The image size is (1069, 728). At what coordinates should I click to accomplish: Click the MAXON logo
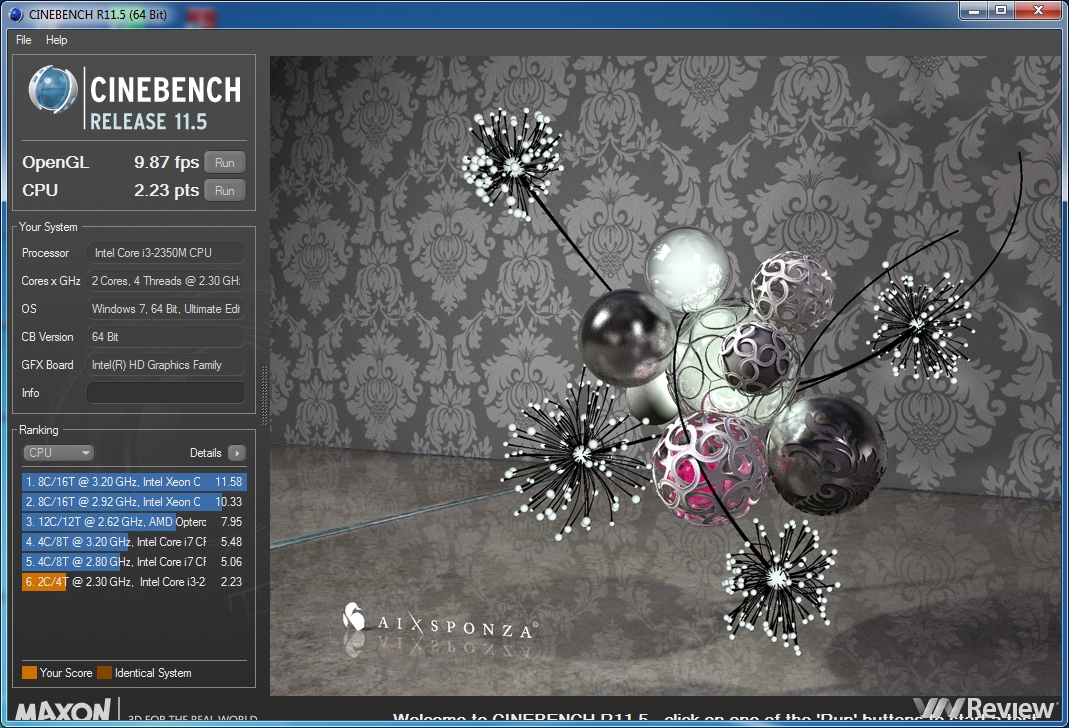(63, 711)
